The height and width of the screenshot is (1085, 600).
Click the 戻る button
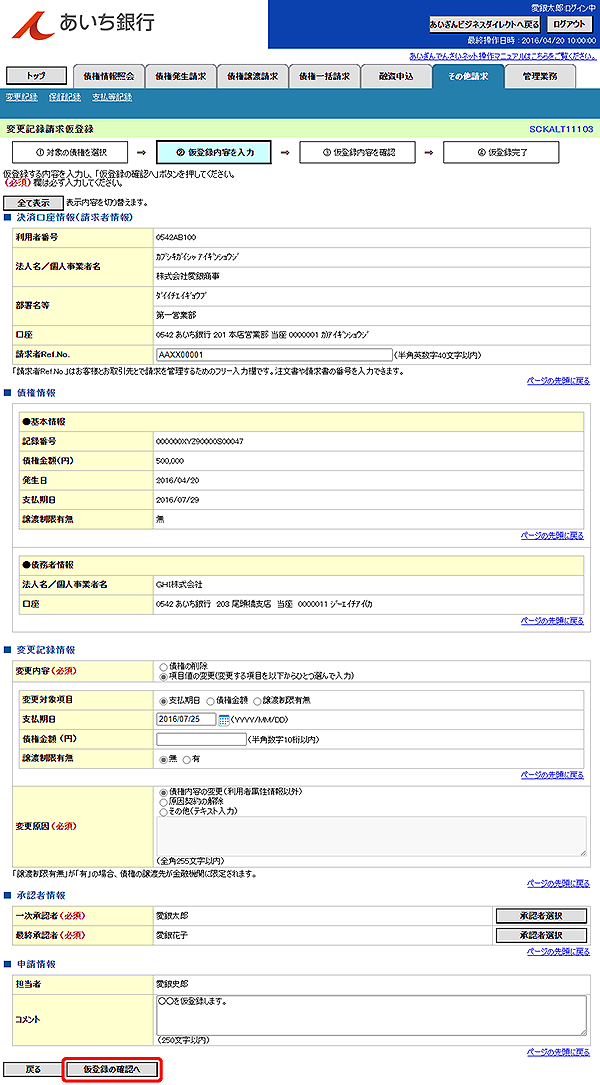tap(33, 1069)
